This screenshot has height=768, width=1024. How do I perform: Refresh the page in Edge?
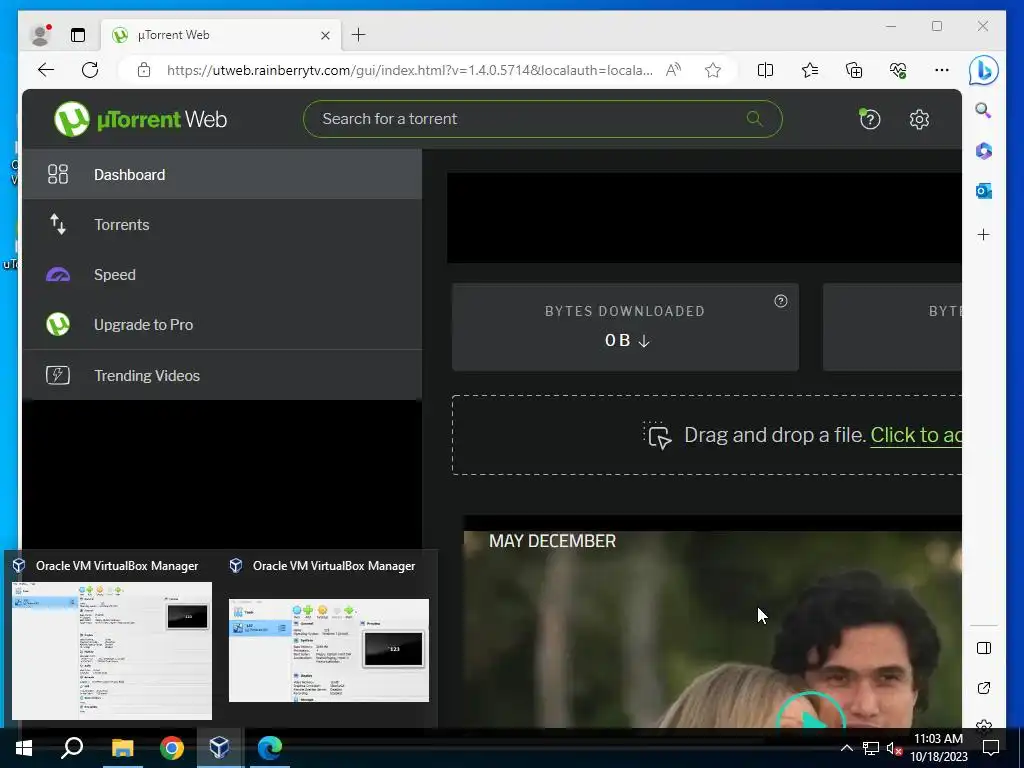click(90, 70)
